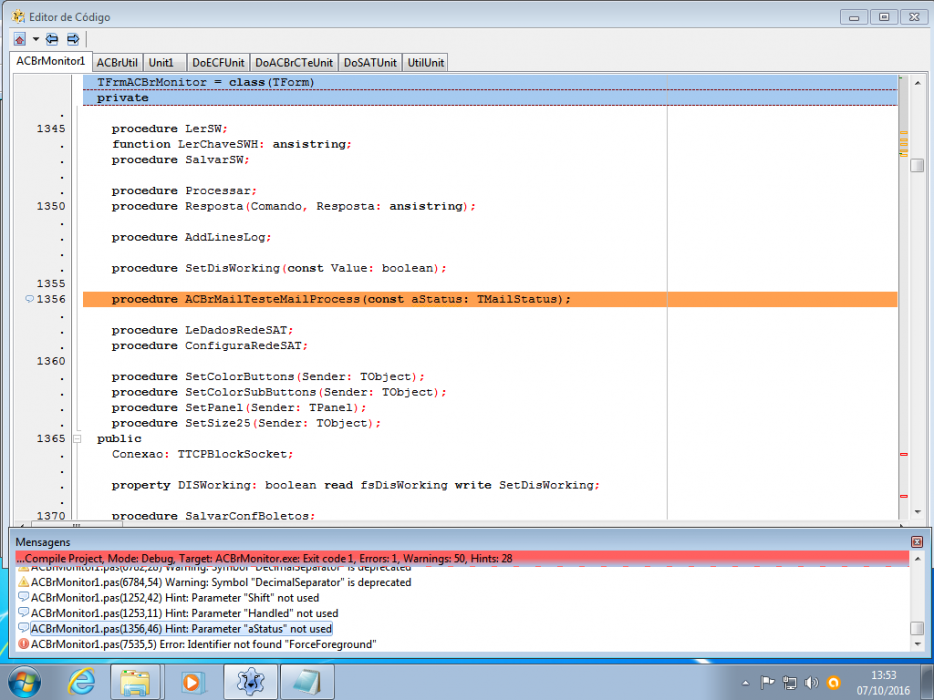
Task: Switch to the ACBrUtil tab
Action: coord(117,63)
